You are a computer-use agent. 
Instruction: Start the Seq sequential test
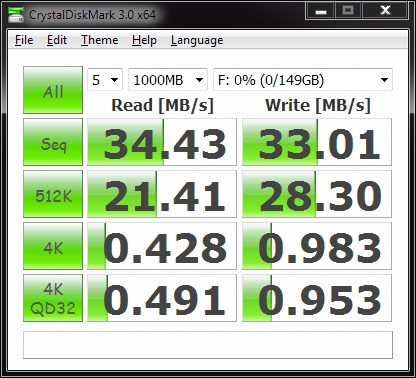[53, 142]
